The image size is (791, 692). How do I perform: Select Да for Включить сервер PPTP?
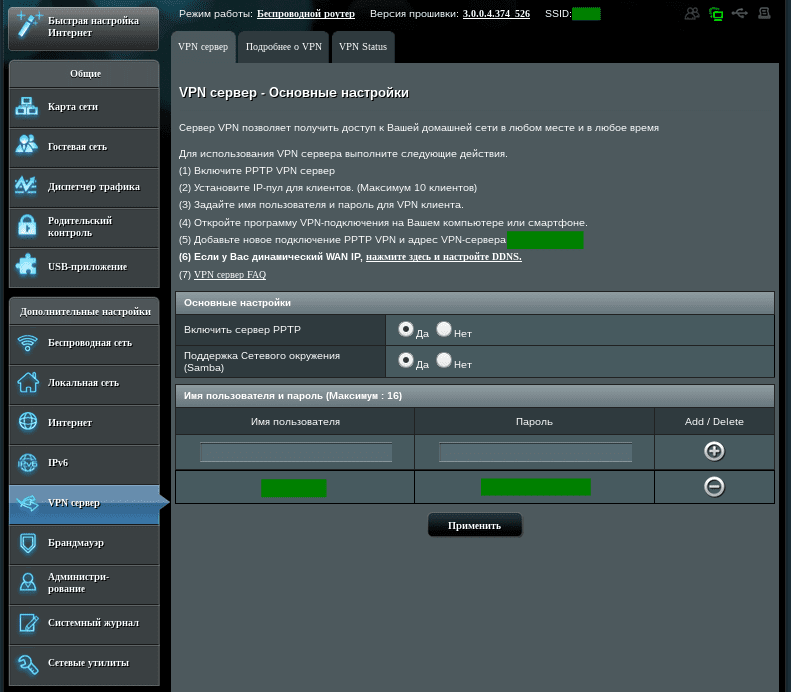point(406,329)
